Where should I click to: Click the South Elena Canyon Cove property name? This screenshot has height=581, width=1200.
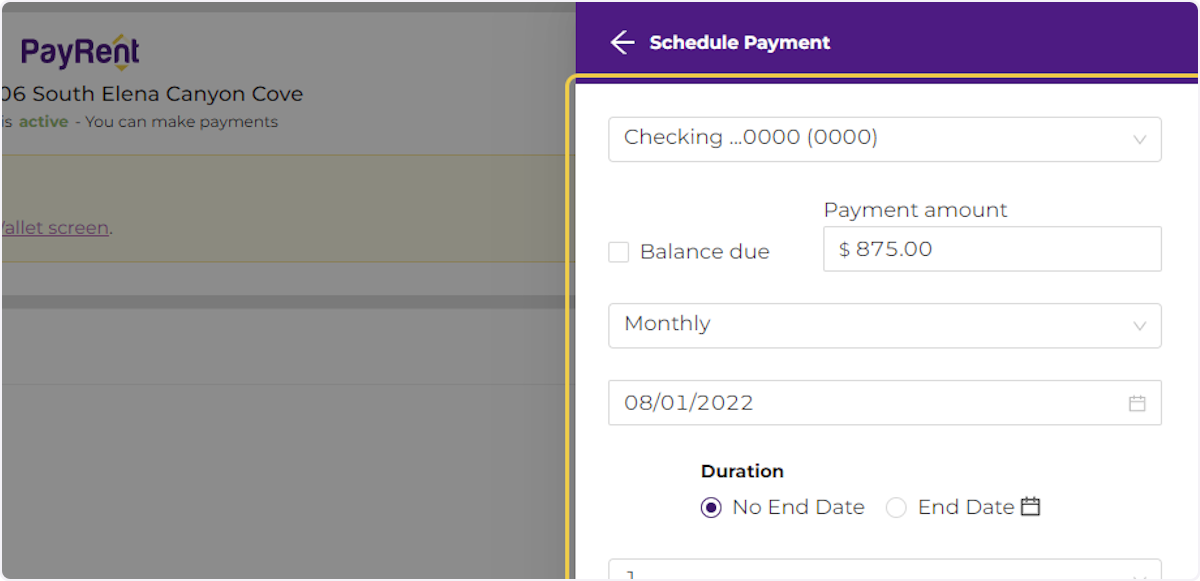click(x=151, y=93)
